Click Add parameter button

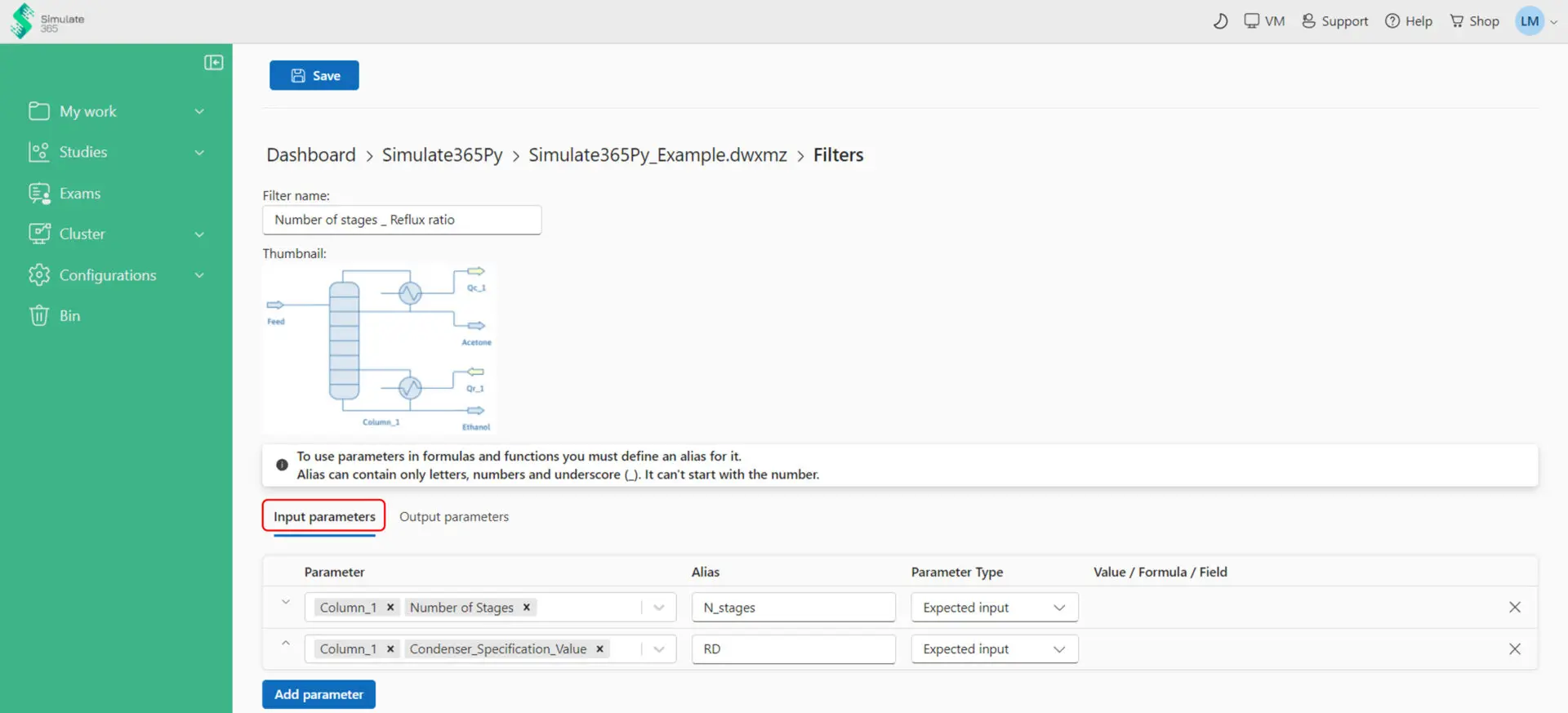tap(318, 694)
